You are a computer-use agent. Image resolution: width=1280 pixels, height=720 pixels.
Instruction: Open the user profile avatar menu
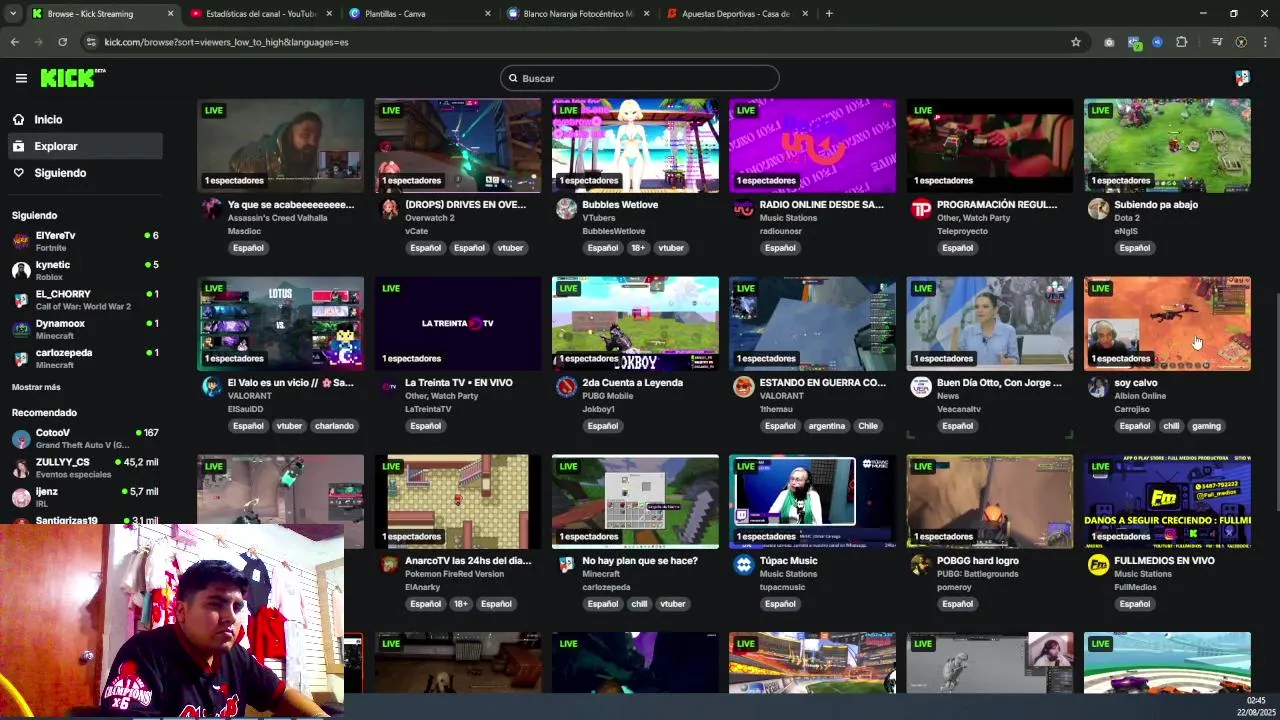point(1242,78)
